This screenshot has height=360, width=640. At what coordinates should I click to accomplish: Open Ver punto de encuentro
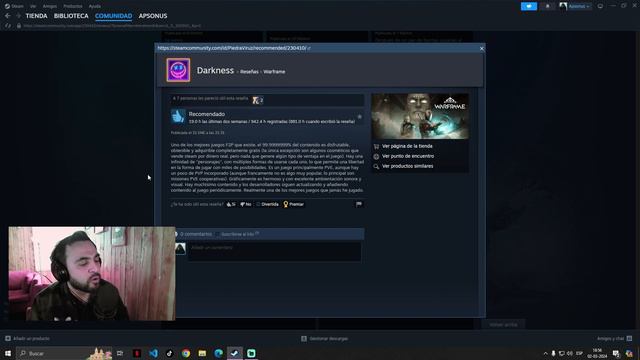[408, 156]
